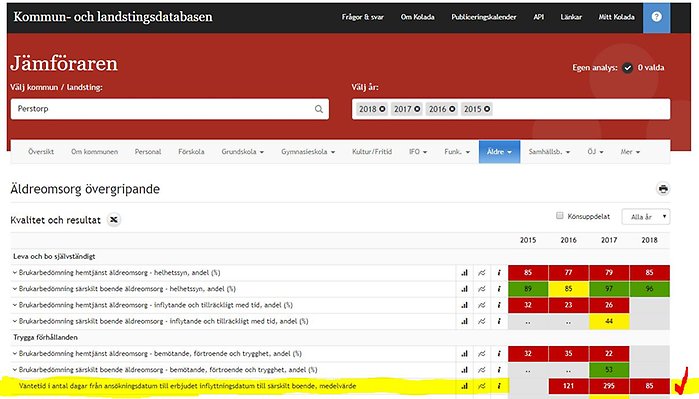Open the IFO dropdown menu
The width and height of the screenshot is (699, 399).
[418, 152]
